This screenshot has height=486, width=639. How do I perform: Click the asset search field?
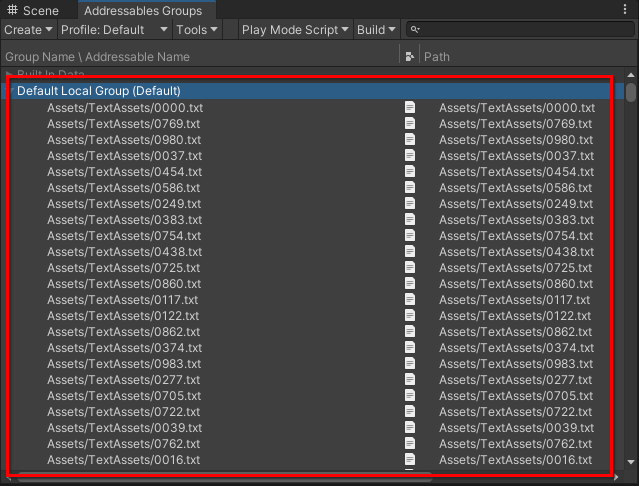[520, 29]
